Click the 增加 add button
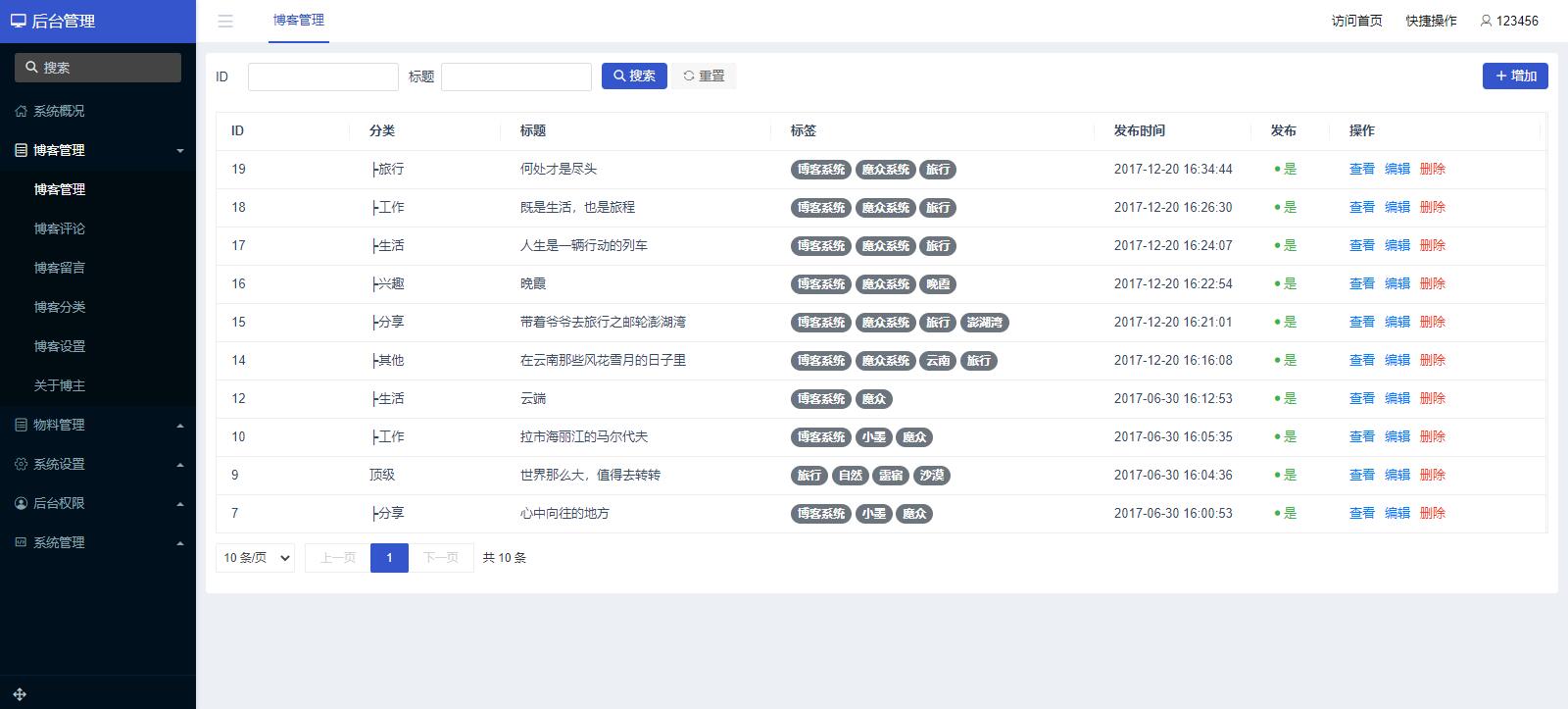1568x709 pixels. tap(1514, 76)
